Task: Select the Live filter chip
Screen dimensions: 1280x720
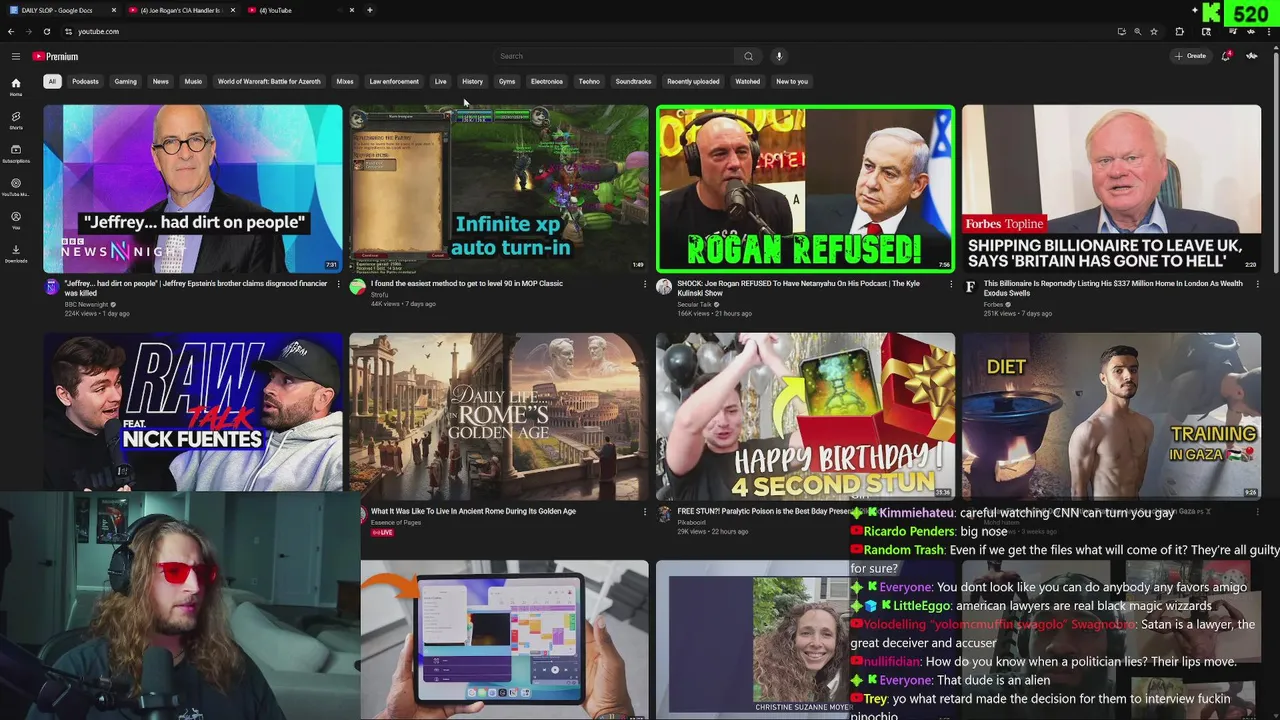Action: coord(440,81)
